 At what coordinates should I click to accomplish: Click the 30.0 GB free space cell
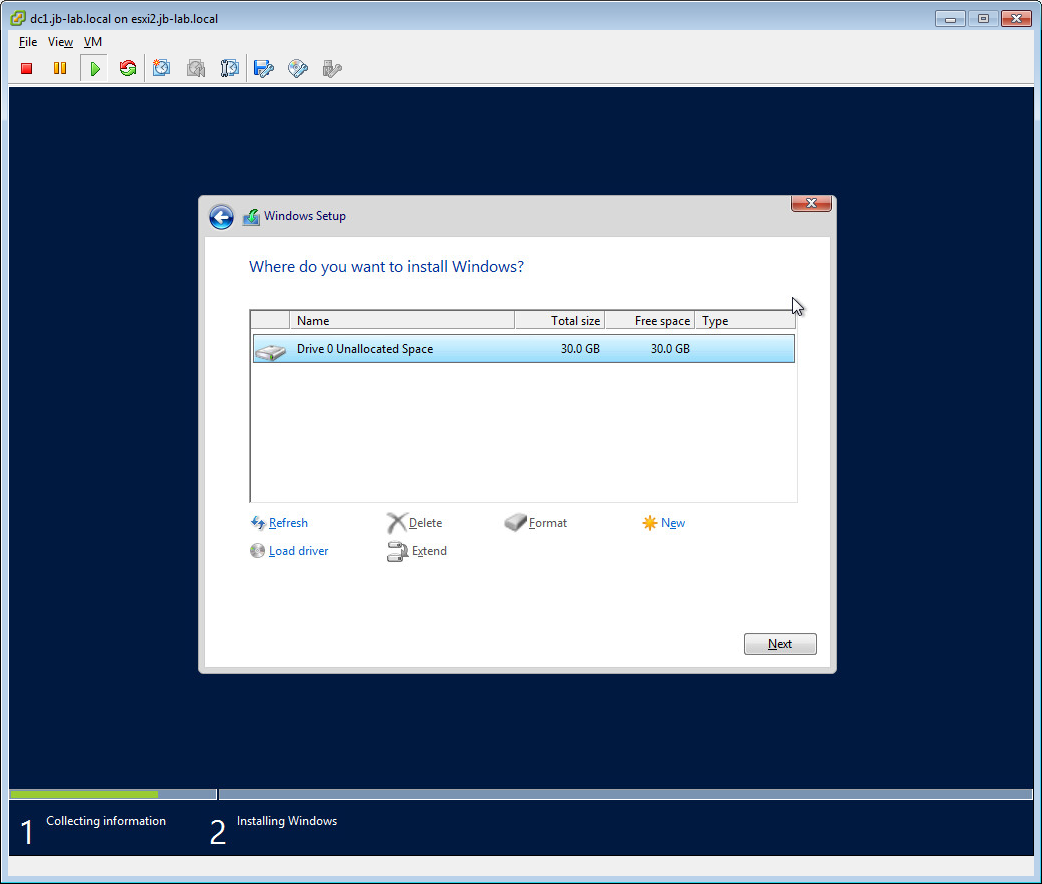point(670,349)
